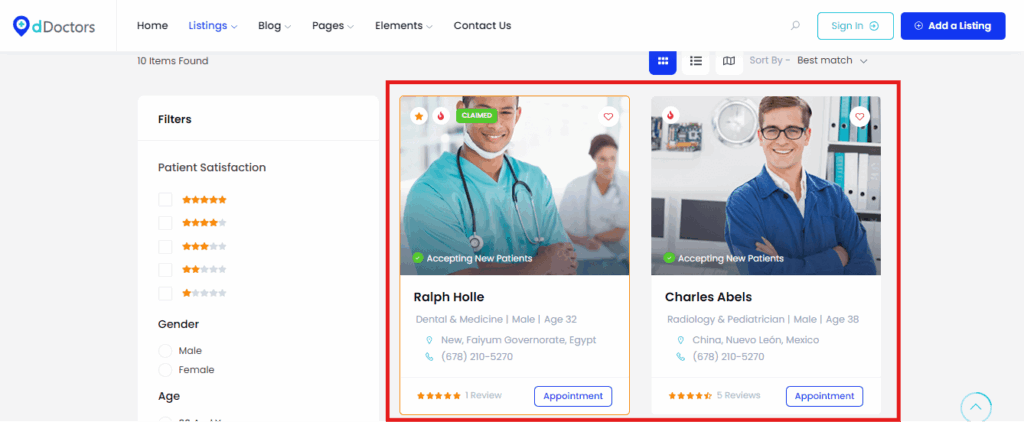Check the five-star satisfaction filter
Viewport: 1024px width, 422px height.
[165, 199]
